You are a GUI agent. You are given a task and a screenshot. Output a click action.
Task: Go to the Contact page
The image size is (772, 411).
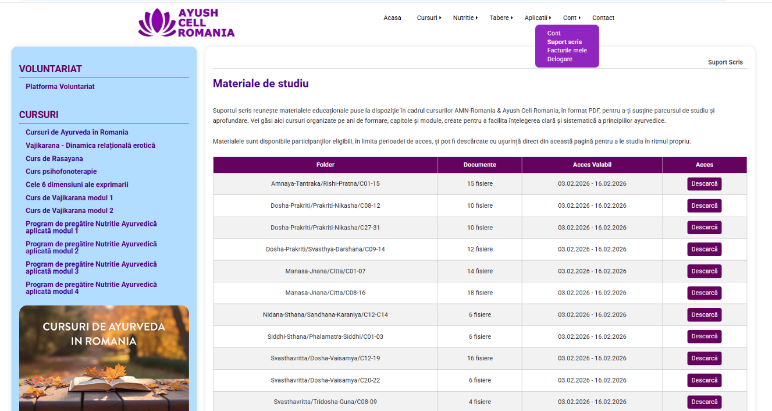tap(603, 18)
